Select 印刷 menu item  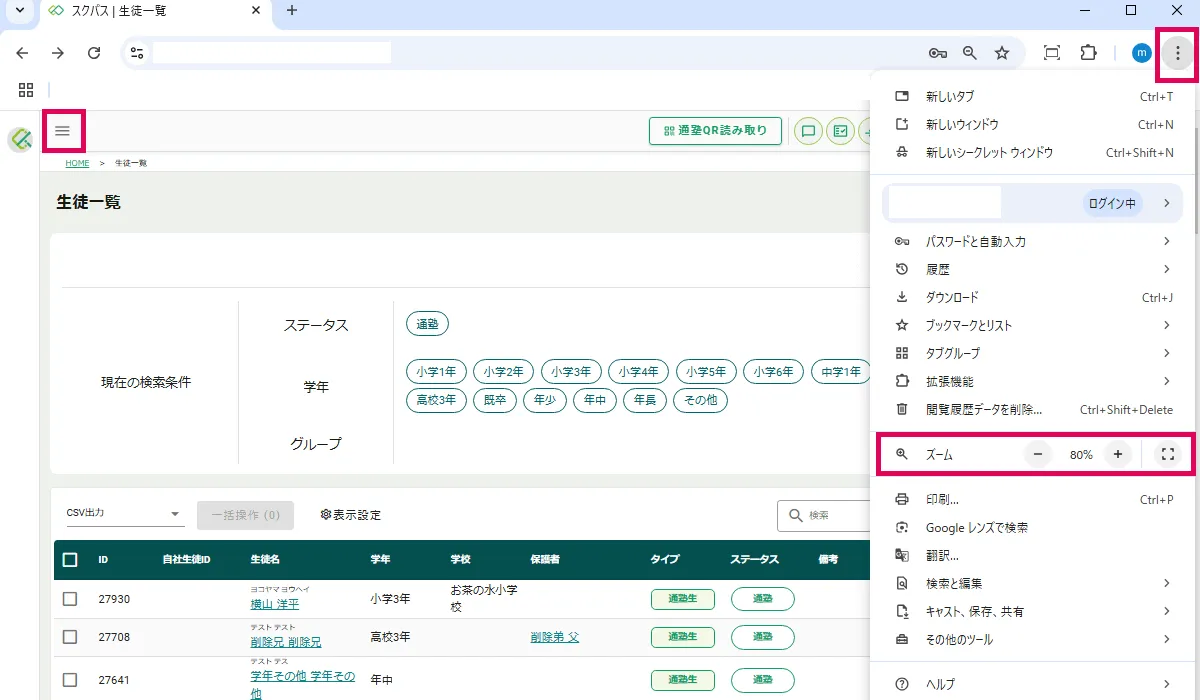[x=1033, y=500]
